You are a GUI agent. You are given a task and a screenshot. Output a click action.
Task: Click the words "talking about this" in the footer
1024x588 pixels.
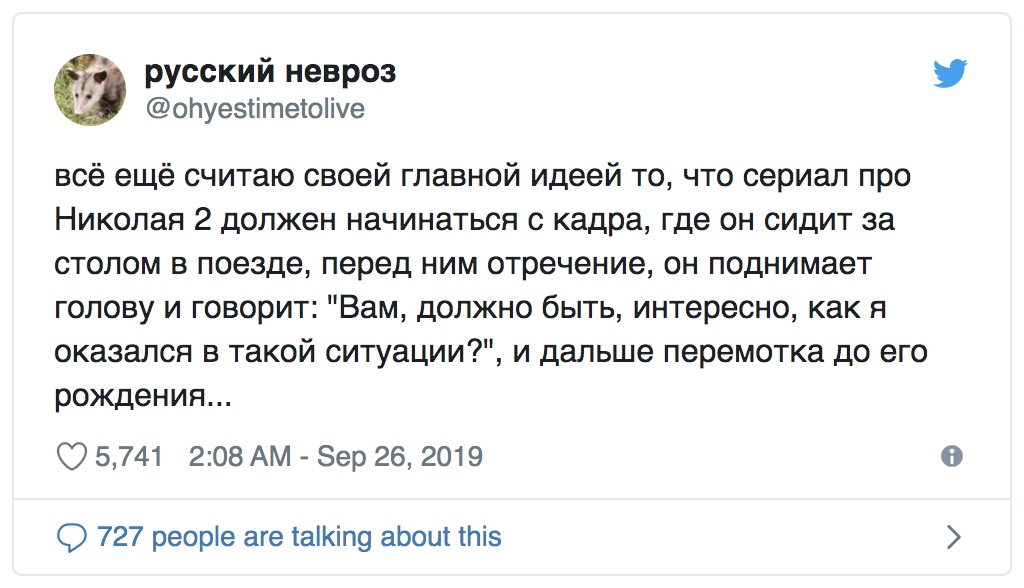point(396,537)
